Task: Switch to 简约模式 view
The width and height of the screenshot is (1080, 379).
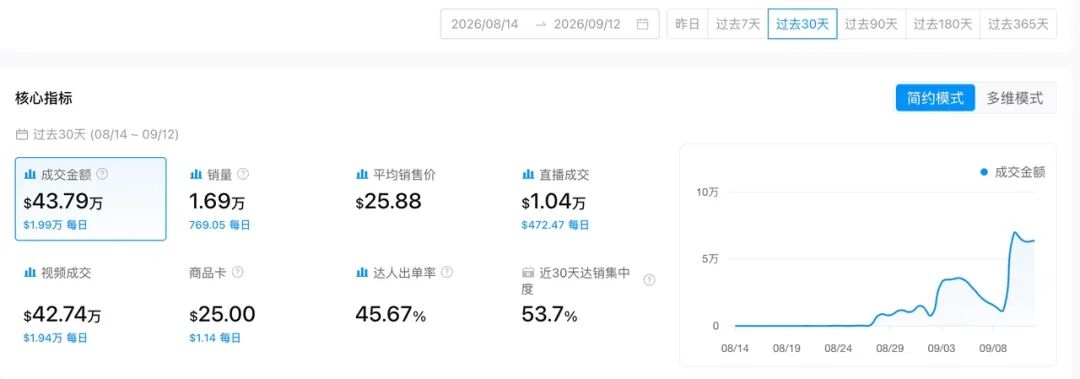Action: [x=935, y=98]
